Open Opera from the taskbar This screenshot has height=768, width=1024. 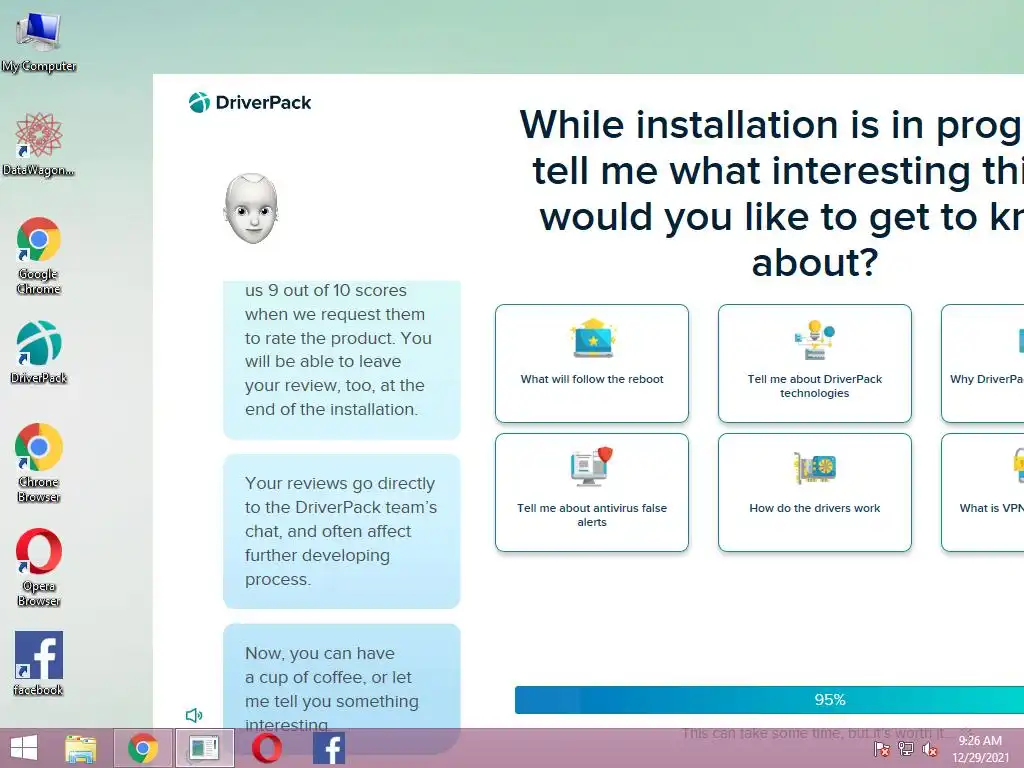point(267,748)
